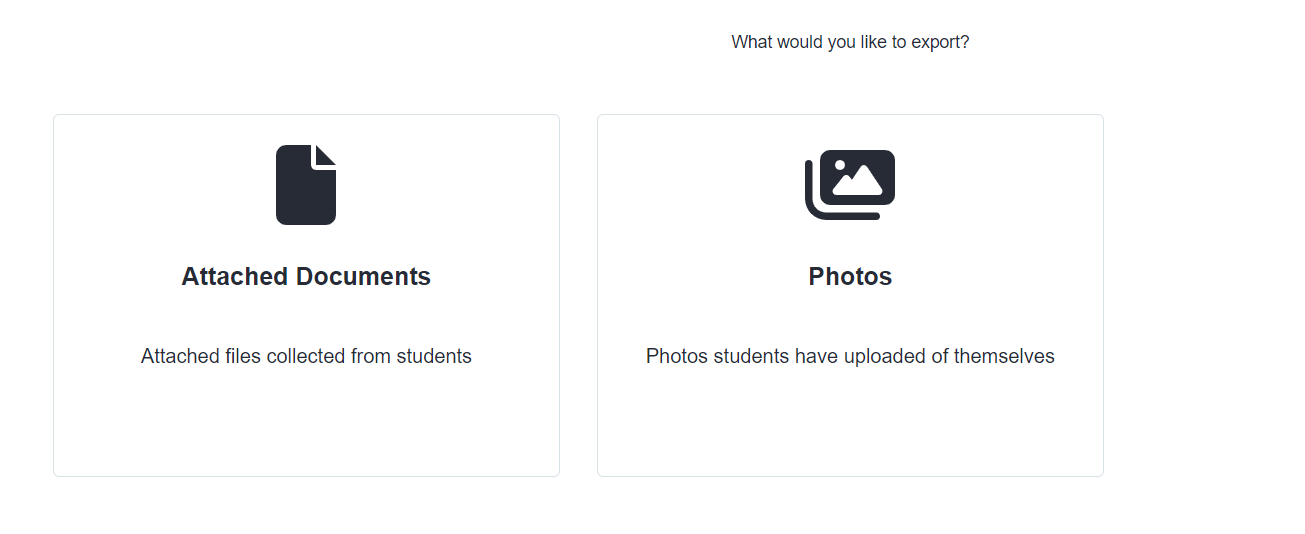
Task: Click the folded corner of the file icon
Action: [x=326, y=155]
